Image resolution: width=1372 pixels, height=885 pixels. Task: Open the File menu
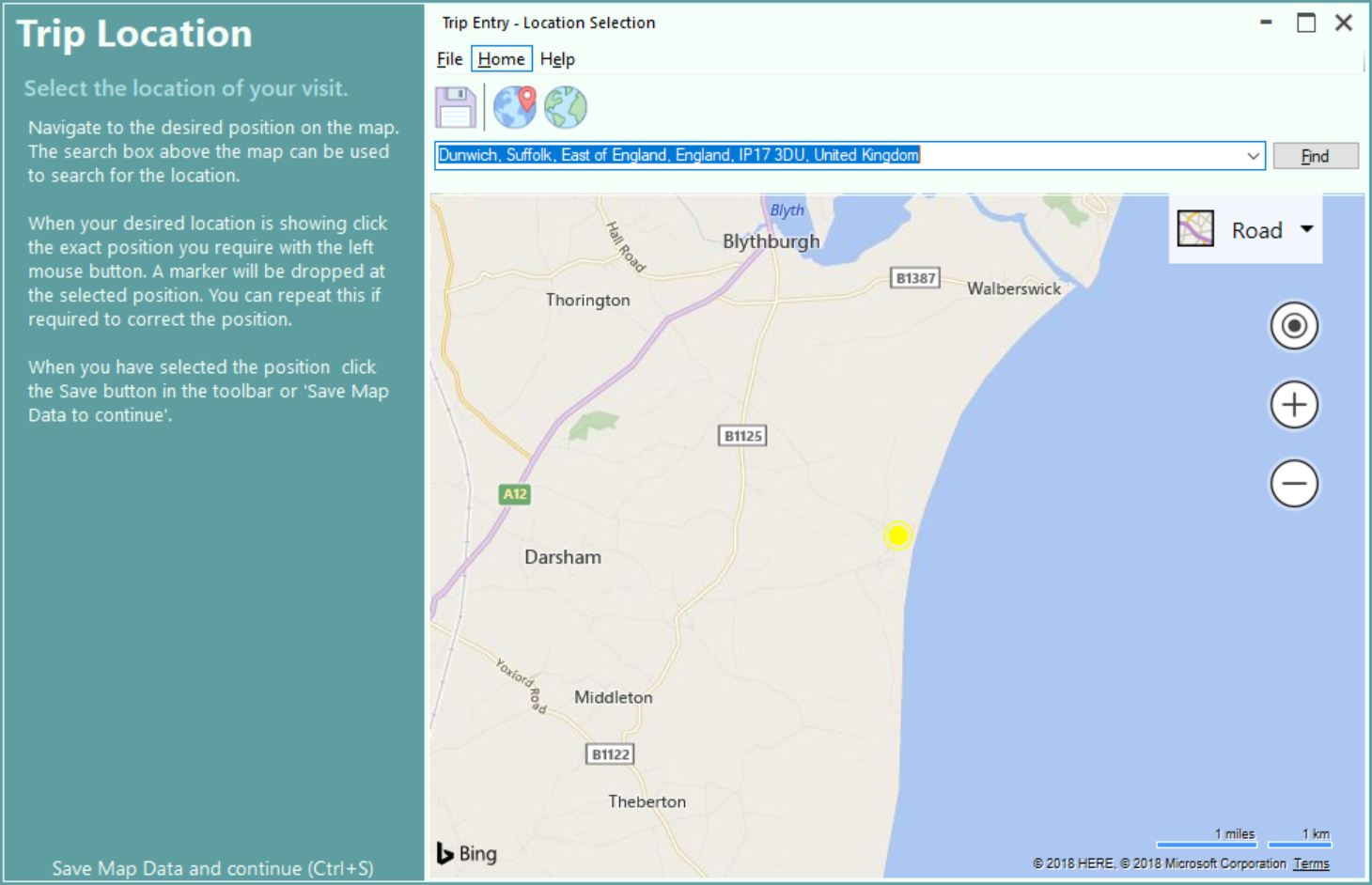pyautogui.click(x=449, y=59)
